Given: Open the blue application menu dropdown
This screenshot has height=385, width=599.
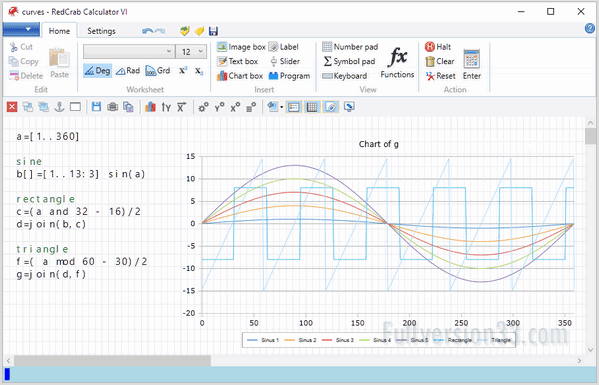Looking at the screenshot, I should [21, 29].
